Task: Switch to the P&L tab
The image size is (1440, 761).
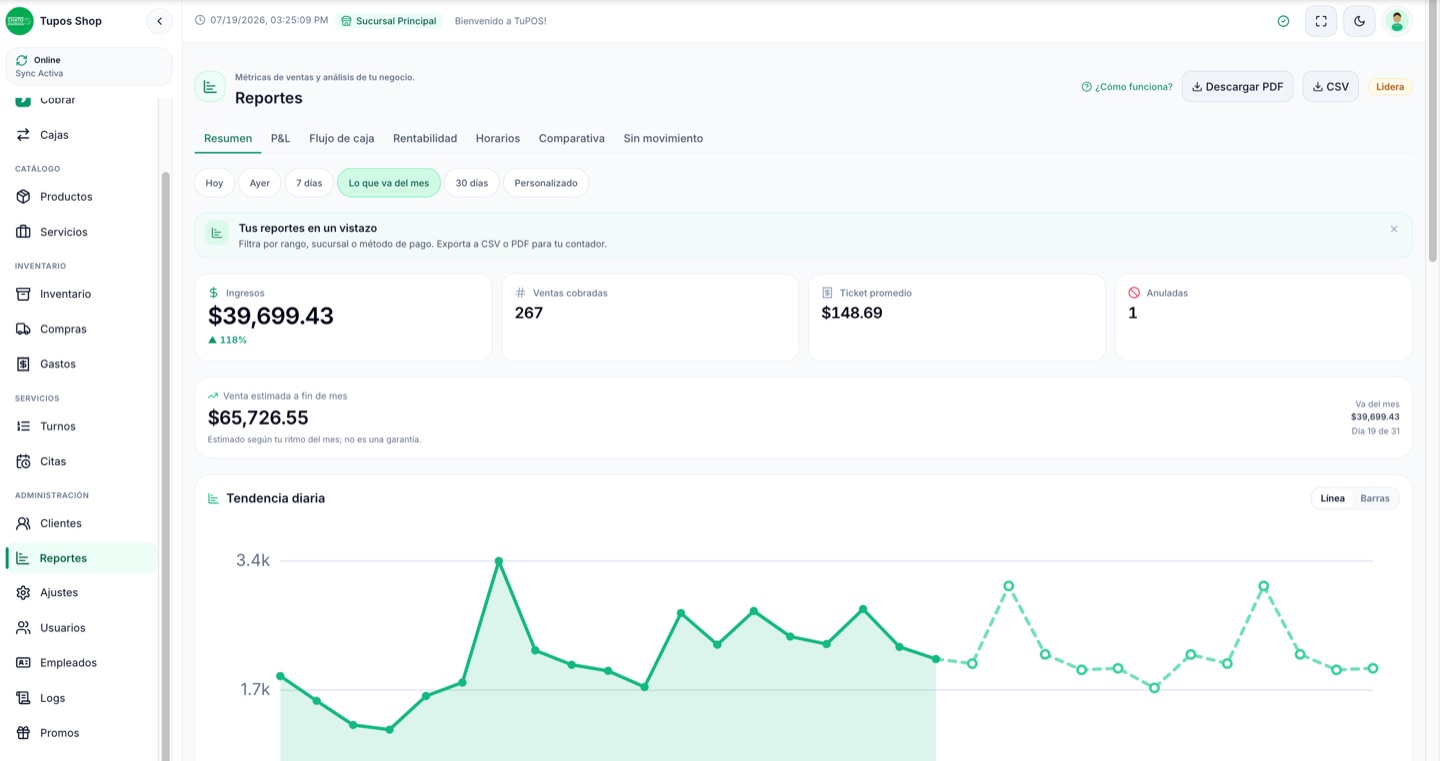Action: [x=280, y=138]
